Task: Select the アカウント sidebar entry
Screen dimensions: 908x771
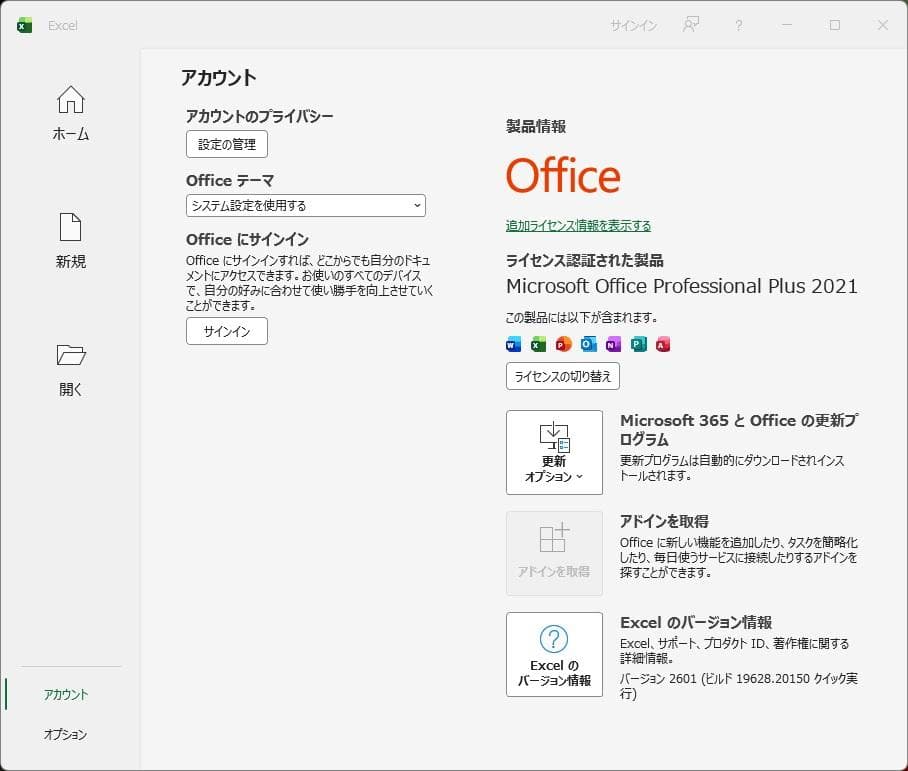Action: click(65, 693)
